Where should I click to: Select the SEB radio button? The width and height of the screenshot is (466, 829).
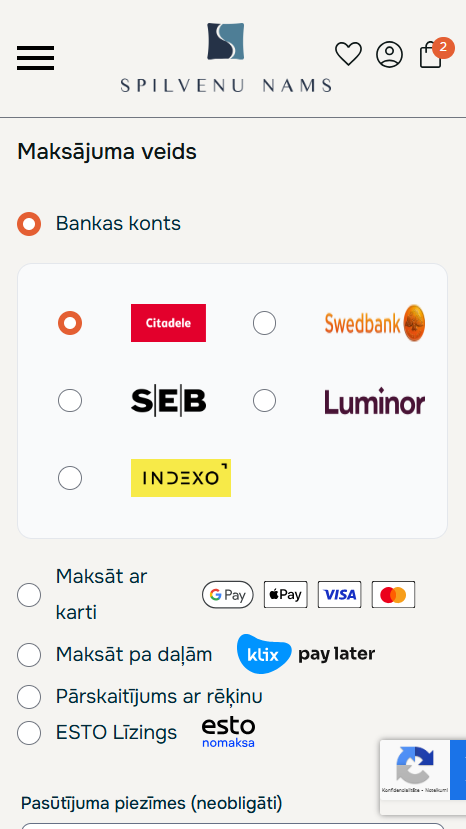(70, 401)
